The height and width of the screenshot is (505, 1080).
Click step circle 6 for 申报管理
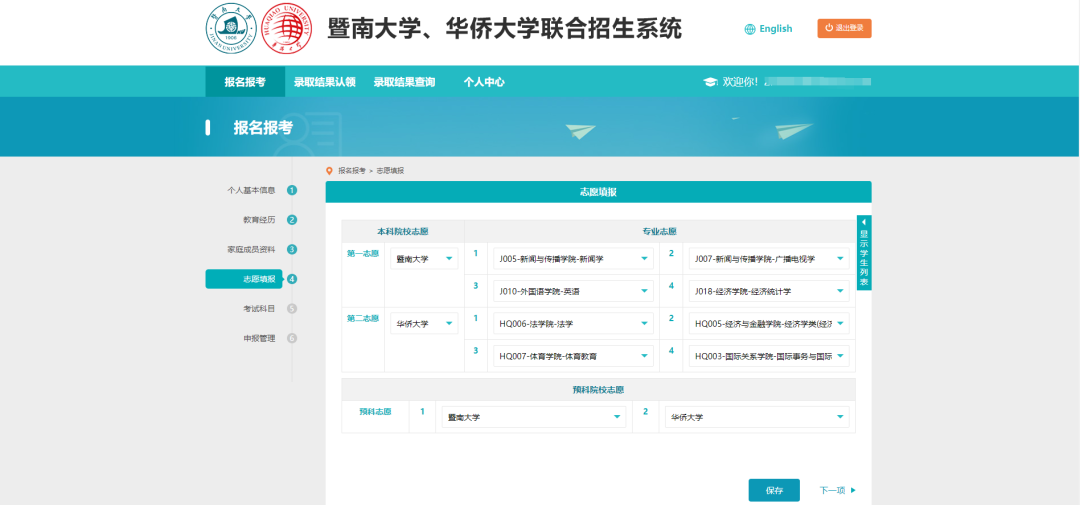(292, 338)
